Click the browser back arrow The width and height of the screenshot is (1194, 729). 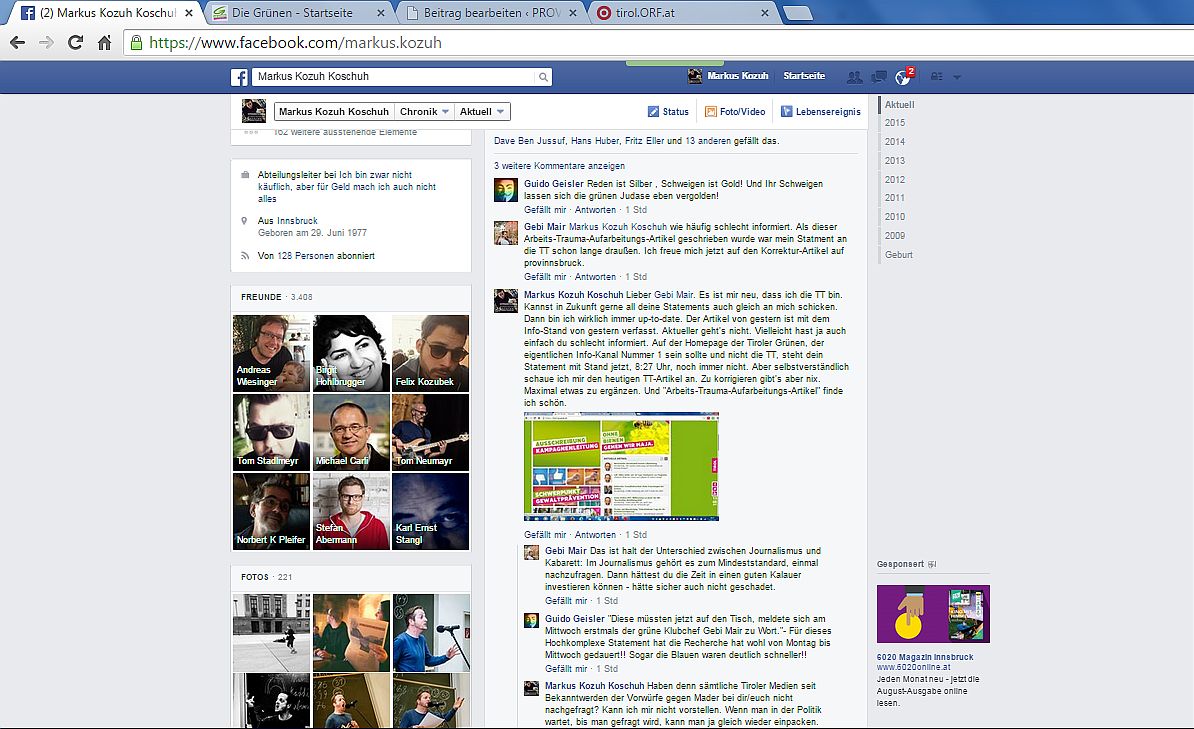point(18,43)
